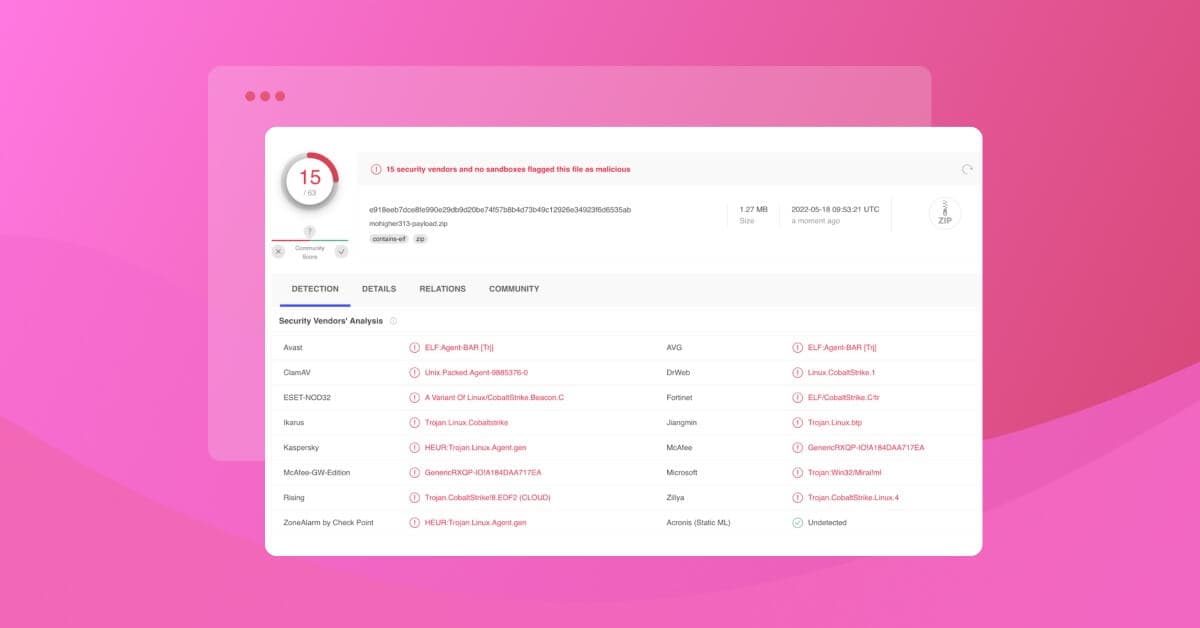
Task: Open the Details tab
Action: click(379, 289)
